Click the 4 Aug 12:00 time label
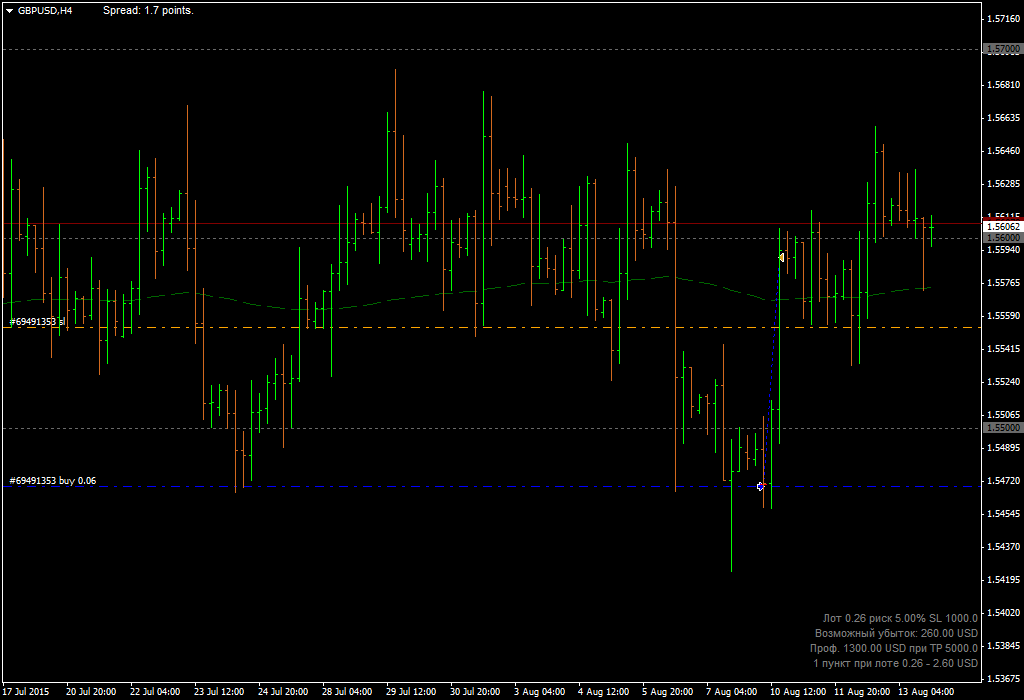Viewport: 1024px width, 700px height. coord(603,692)
